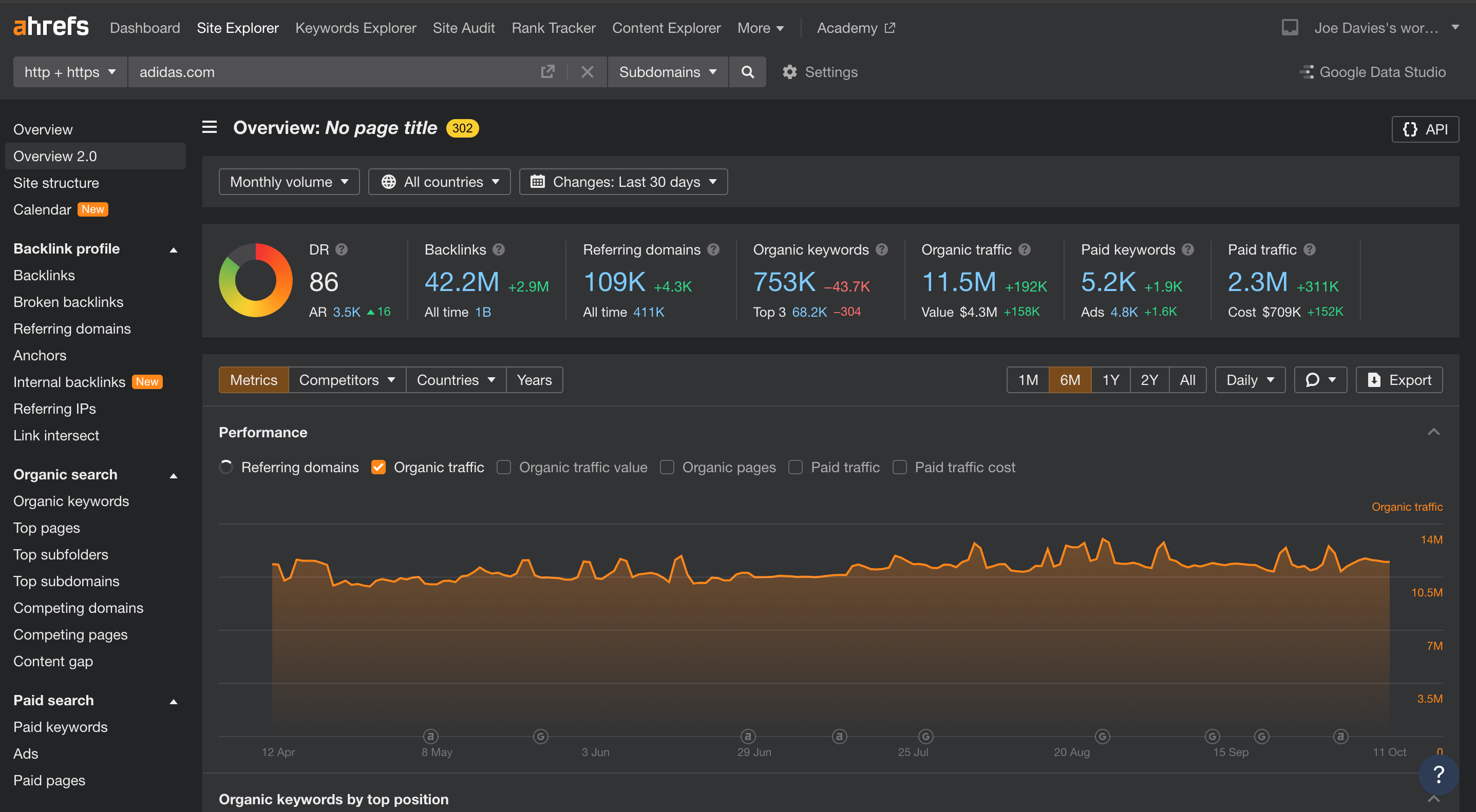The image size is (1476, 812).
Task: Go to Keywords Explorer
Action: pyautogui.click(x=355, y=28)
